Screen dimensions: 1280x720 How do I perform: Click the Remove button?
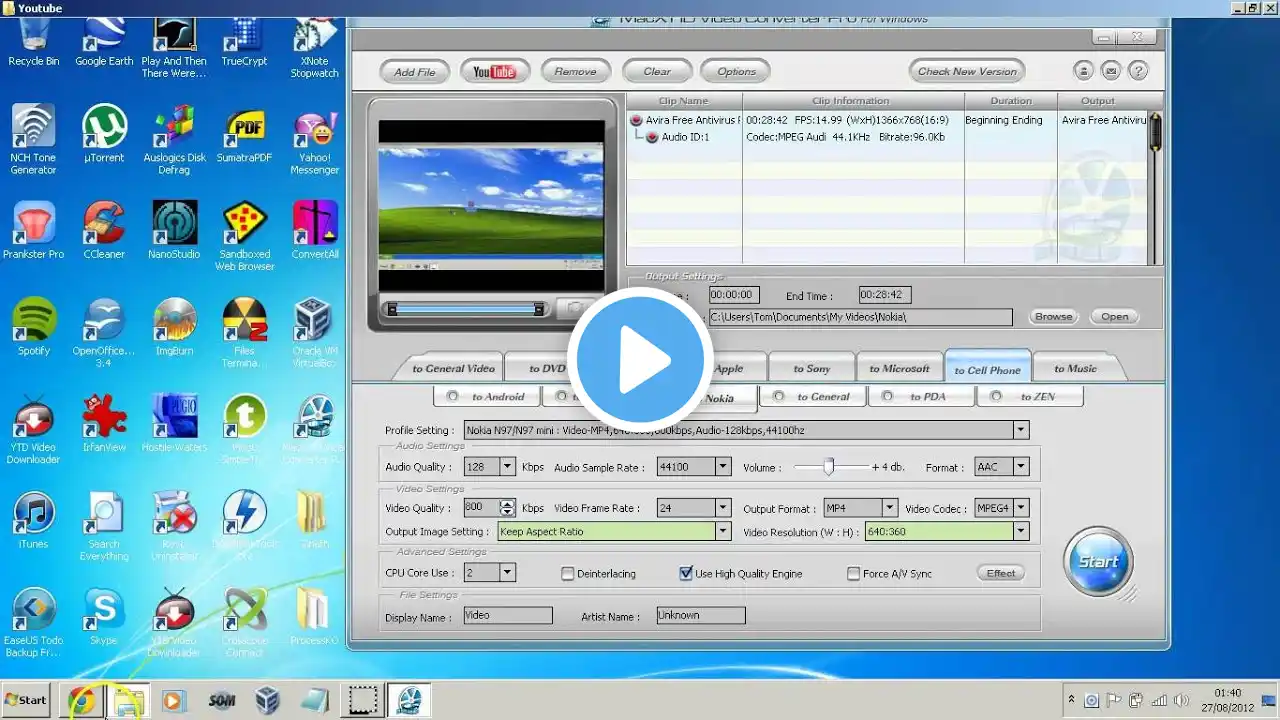click(576, 71)
